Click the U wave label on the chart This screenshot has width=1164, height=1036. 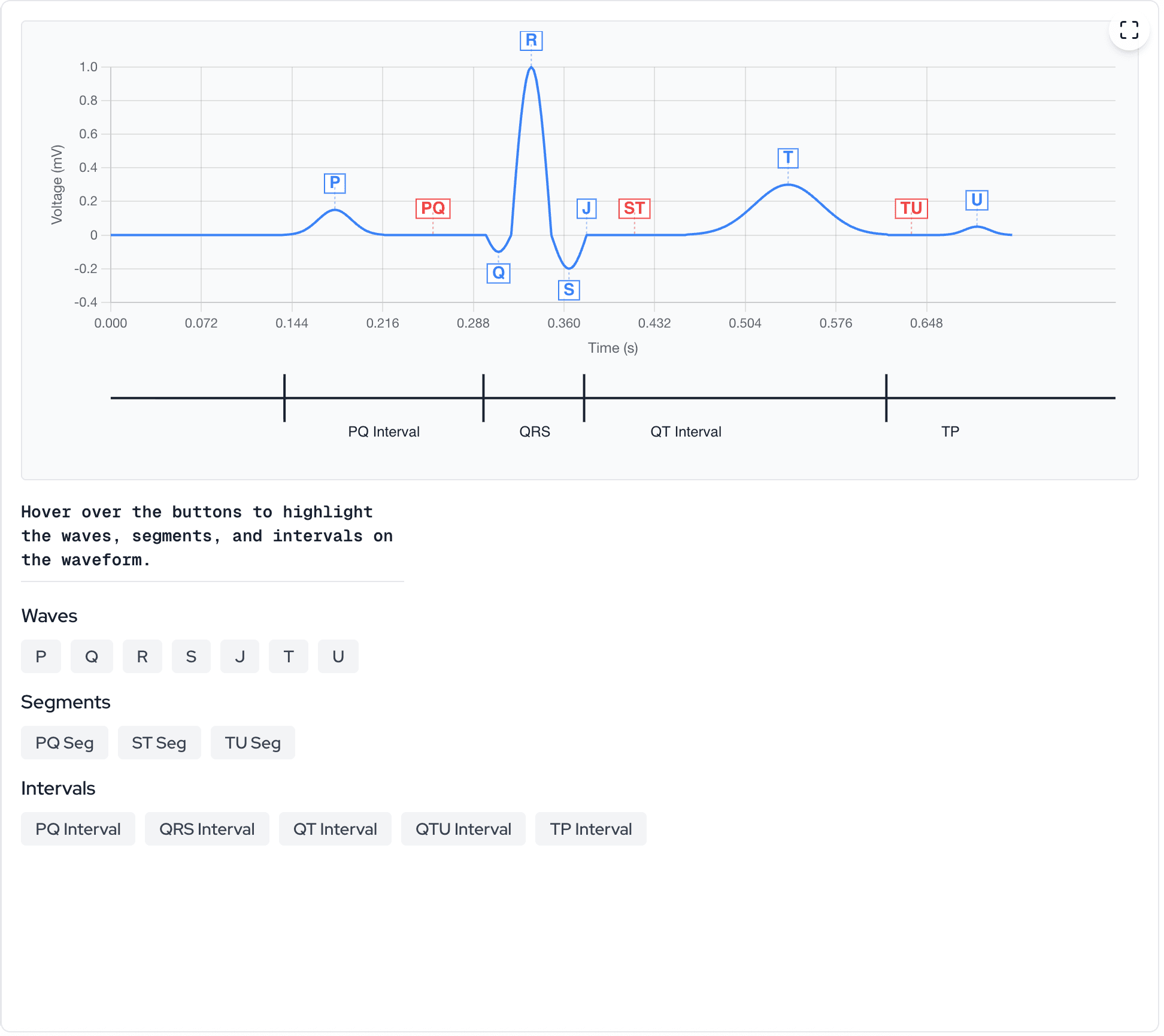coord(976,199)
